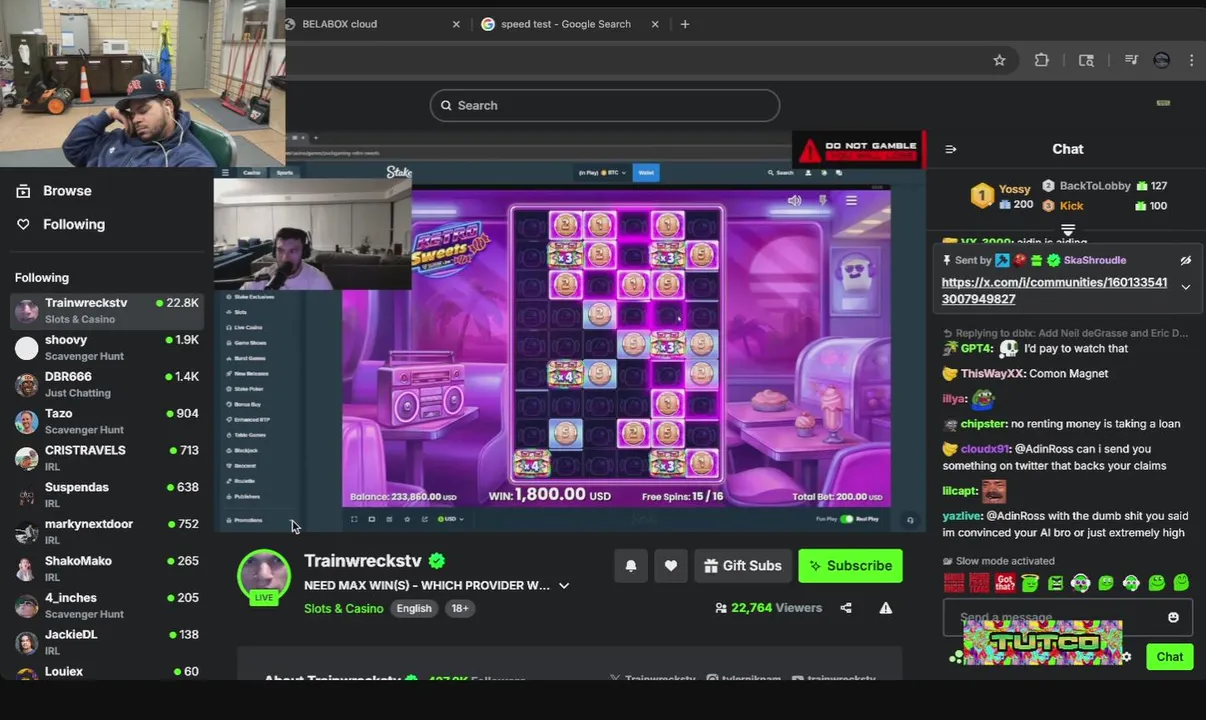Open the JackieDL channel in Following list
Screen dimensions: 1206x720
pyautogui.click(x=107, y=642)
